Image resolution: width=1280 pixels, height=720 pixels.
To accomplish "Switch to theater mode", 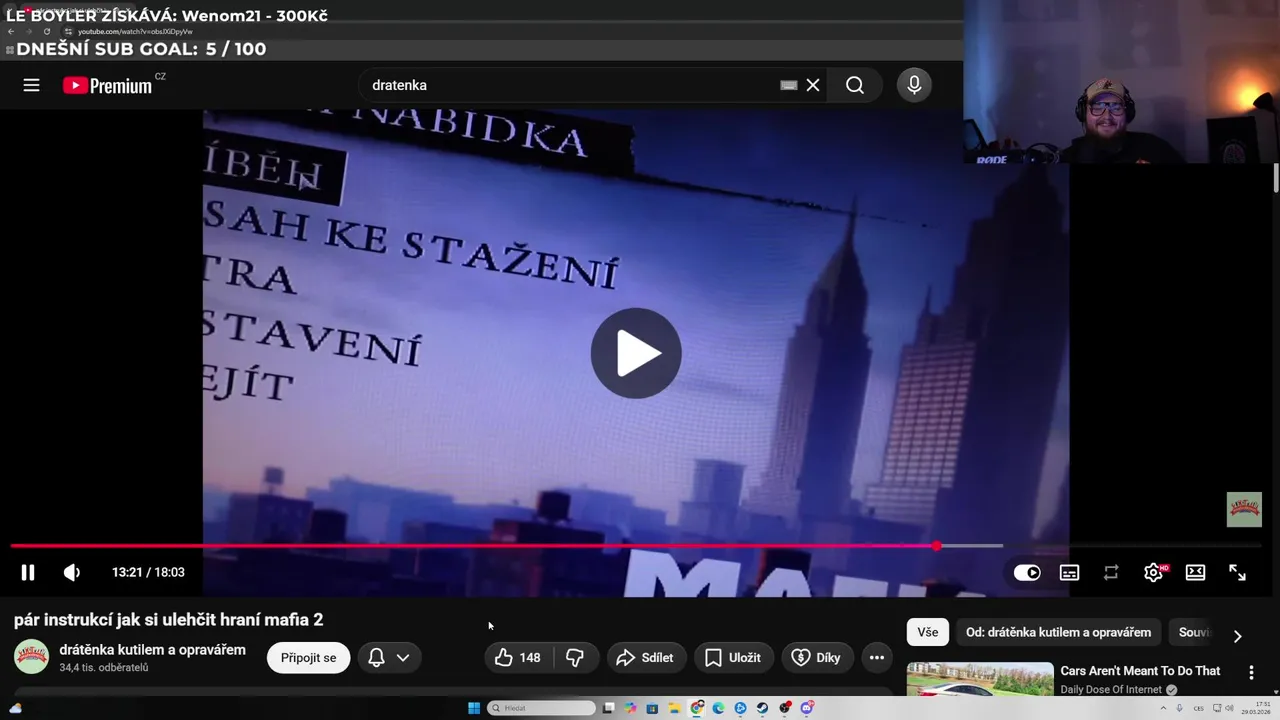I will 1195,572.
